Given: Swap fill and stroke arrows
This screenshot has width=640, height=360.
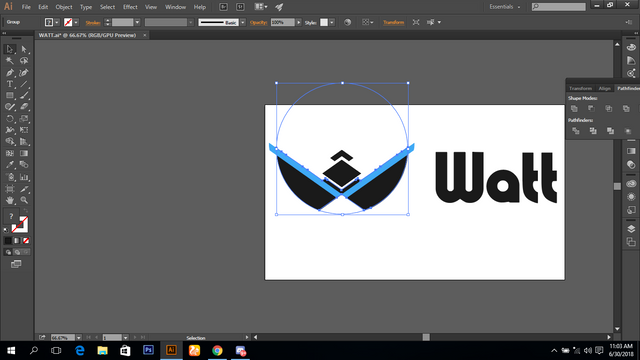Looking at the screenshot, I should coord(26,211).
